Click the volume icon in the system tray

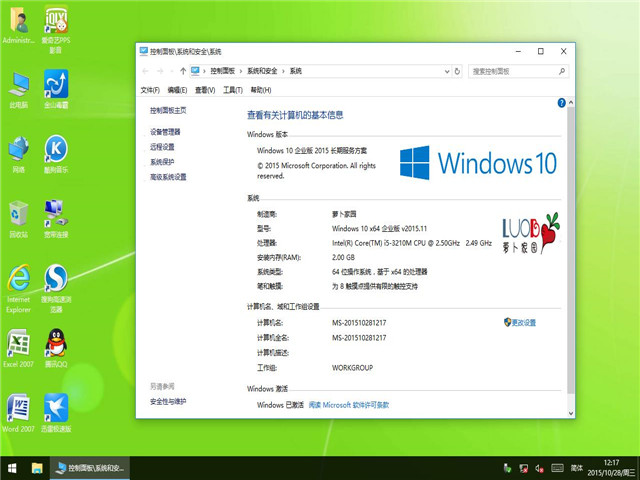click(x=539, y=469)
